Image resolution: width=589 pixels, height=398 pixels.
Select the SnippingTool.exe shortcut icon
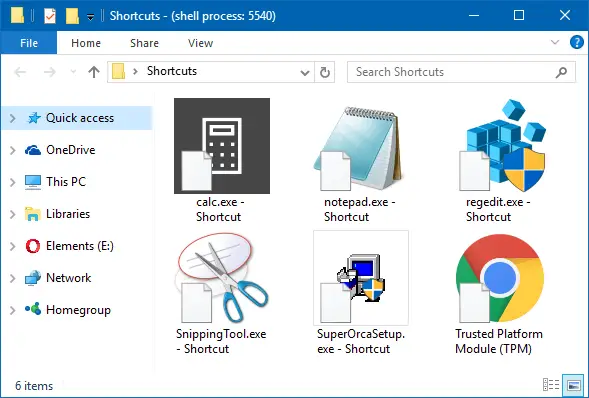(222, 277)
